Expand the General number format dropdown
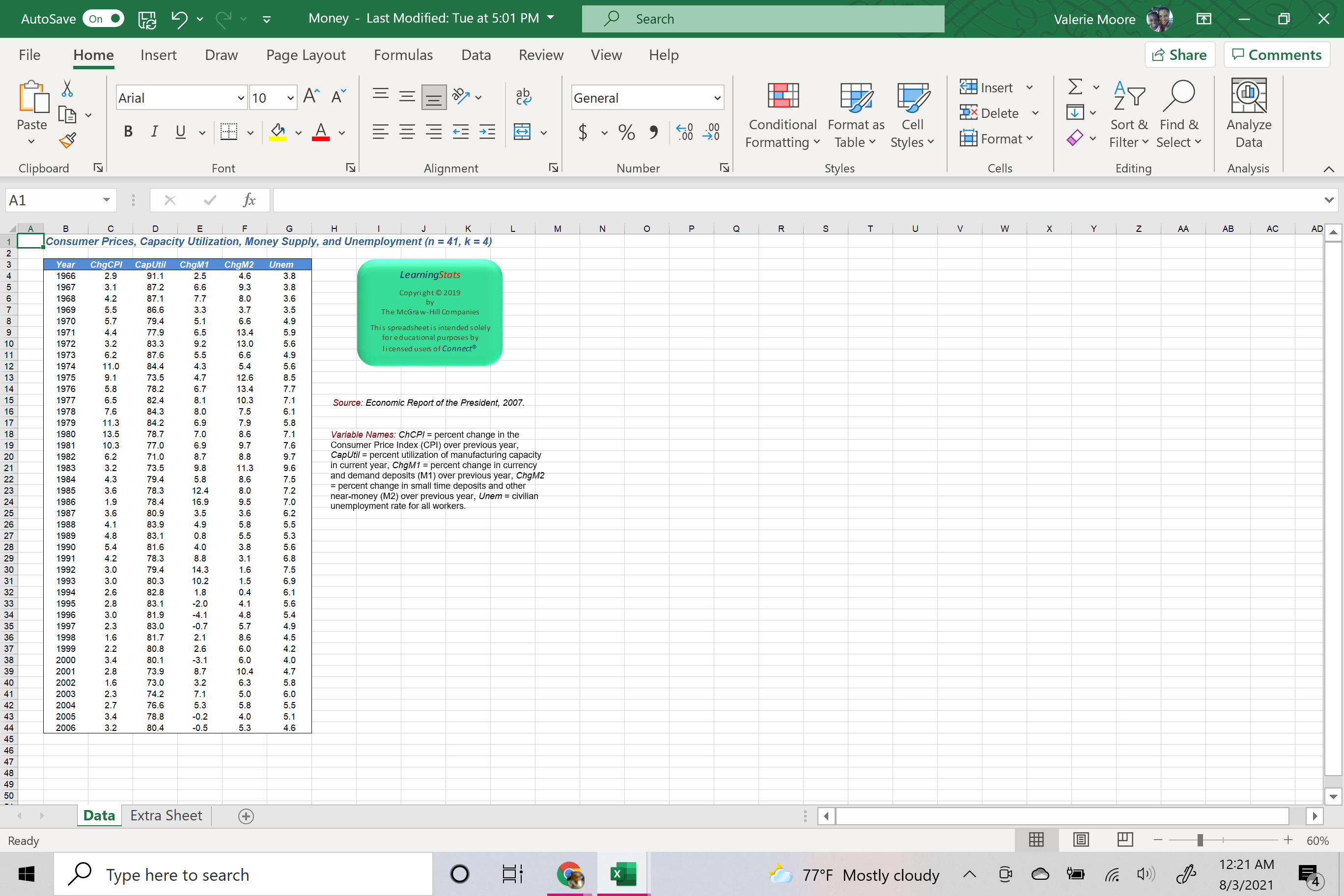The width and height of the screenshot is (1344, 896). click(717, 98)
